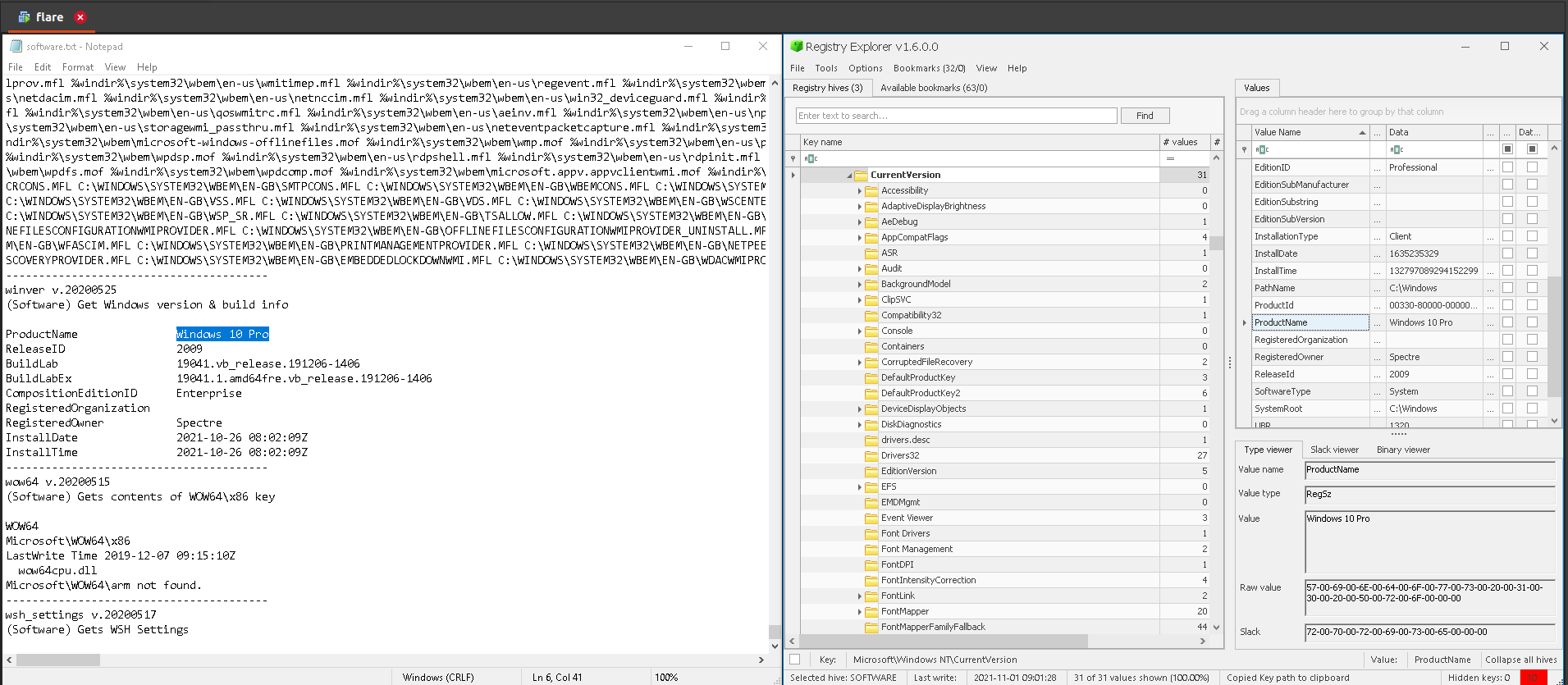Expand the Console key
Screen dimensions: 1568x685
[860, 331]
